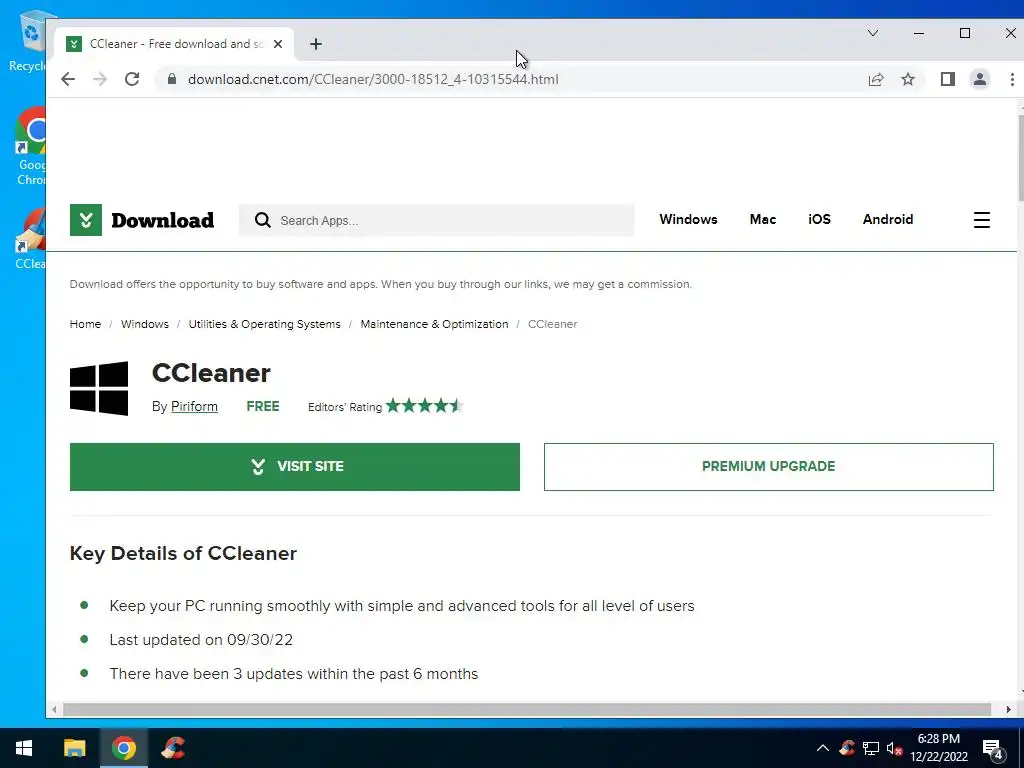Click the 'Key Details of CCleaner' heading
This screenshot has width=1024, height=768.
click(x=183, y=553)
